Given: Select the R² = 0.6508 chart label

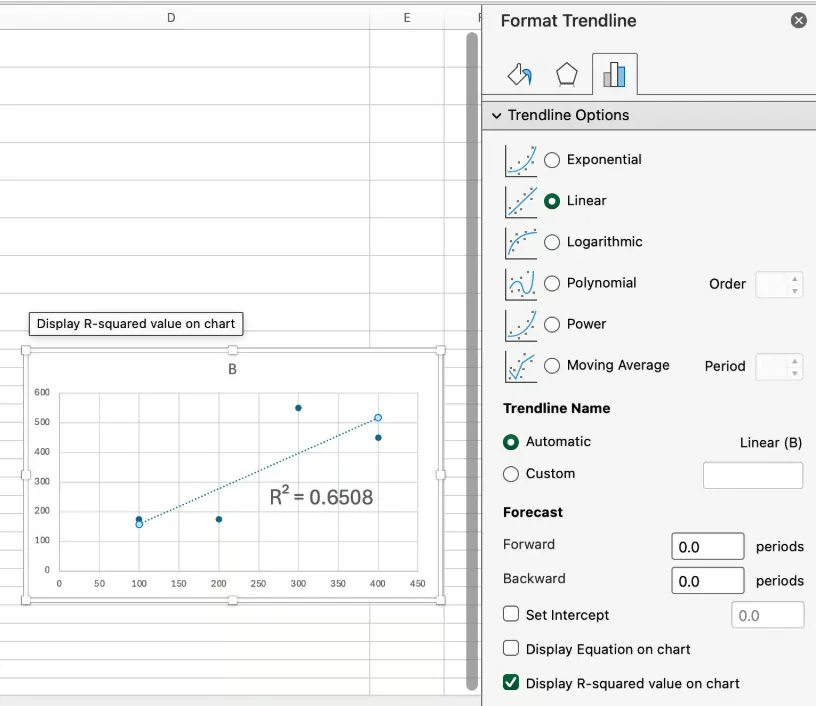Looking at the screenshot, I should click(321, 496).
